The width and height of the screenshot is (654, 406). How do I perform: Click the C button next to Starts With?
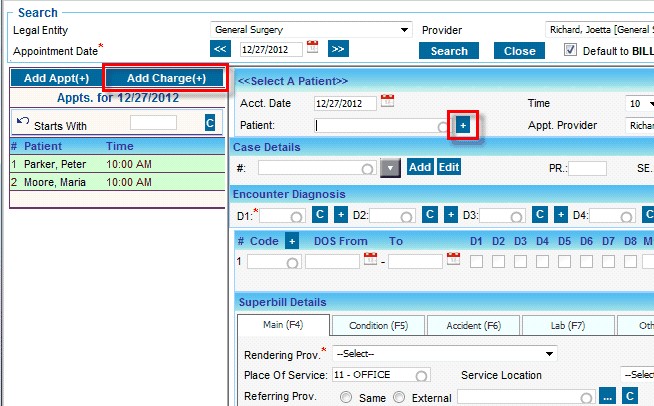pos(210,122)
